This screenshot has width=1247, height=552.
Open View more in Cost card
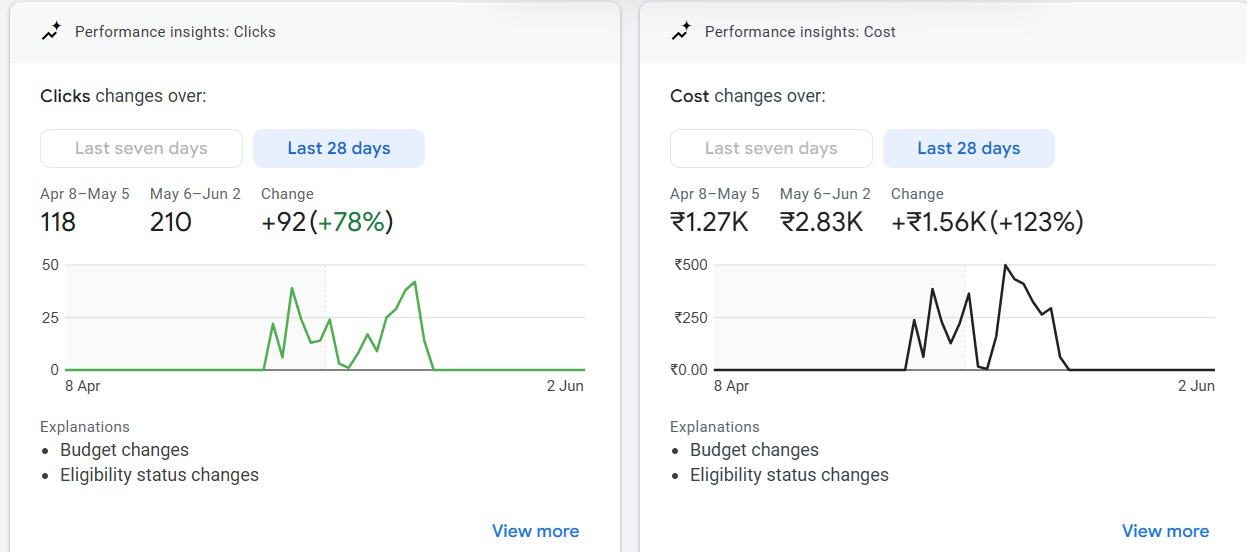click(1165, 531)
